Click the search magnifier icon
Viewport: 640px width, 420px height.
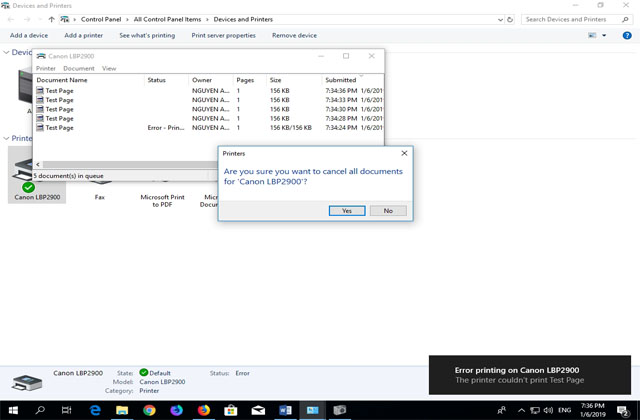625,19
